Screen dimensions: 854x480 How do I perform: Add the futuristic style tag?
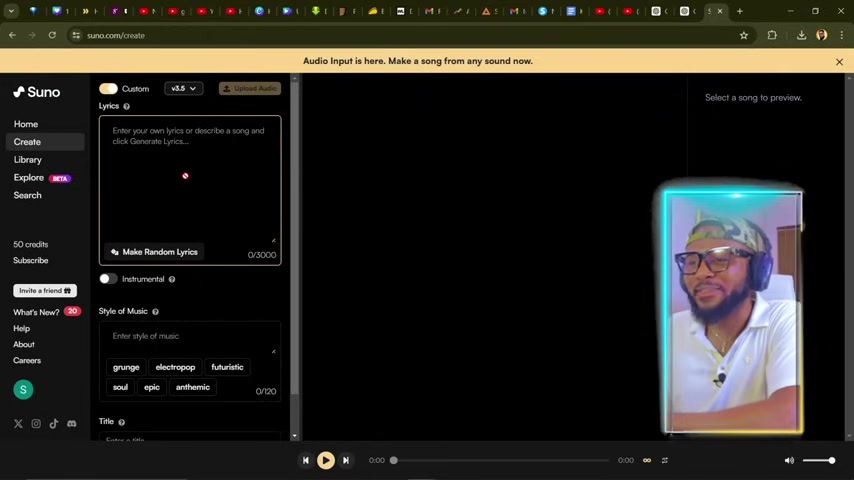coord(227,367)
